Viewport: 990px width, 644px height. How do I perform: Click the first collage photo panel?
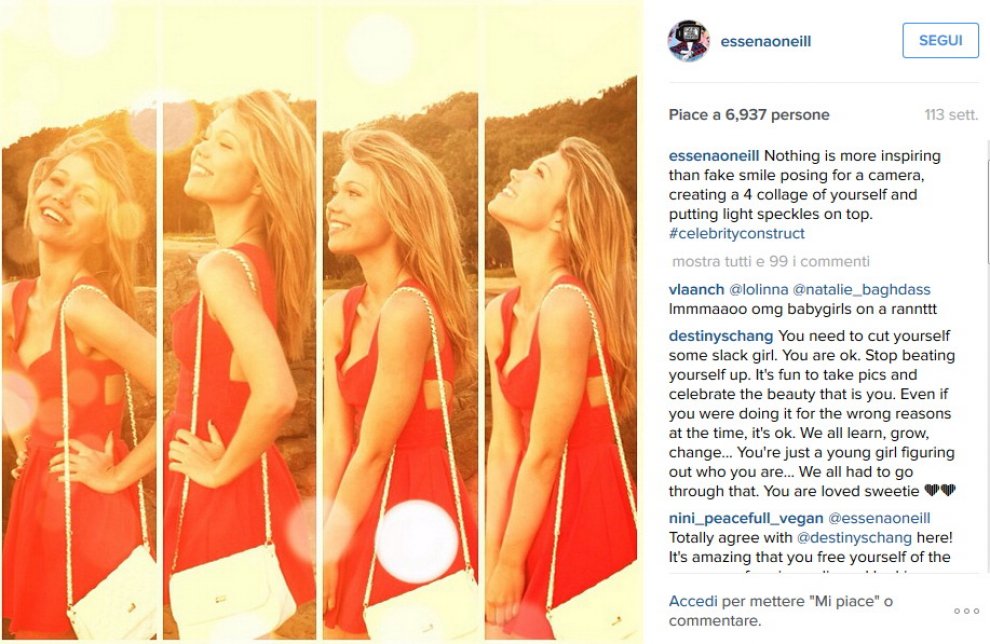pos(79,322)
